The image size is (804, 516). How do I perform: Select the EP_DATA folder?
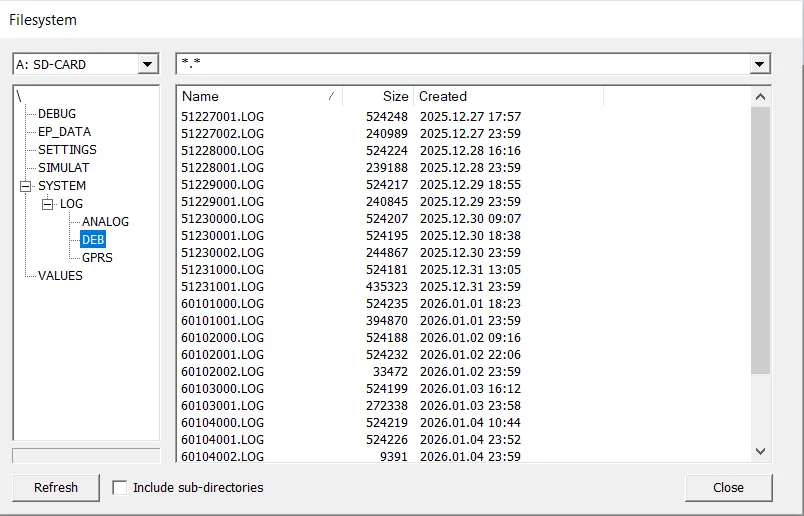point(65,132)
